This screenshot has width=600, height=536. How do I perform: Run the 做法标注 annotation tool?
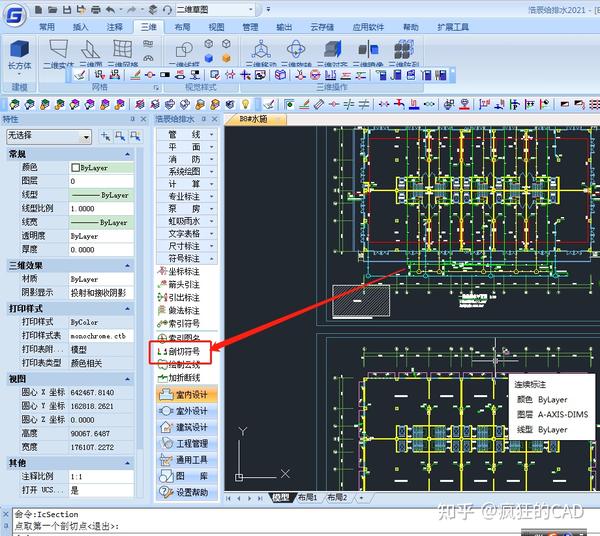pos(179,310)
